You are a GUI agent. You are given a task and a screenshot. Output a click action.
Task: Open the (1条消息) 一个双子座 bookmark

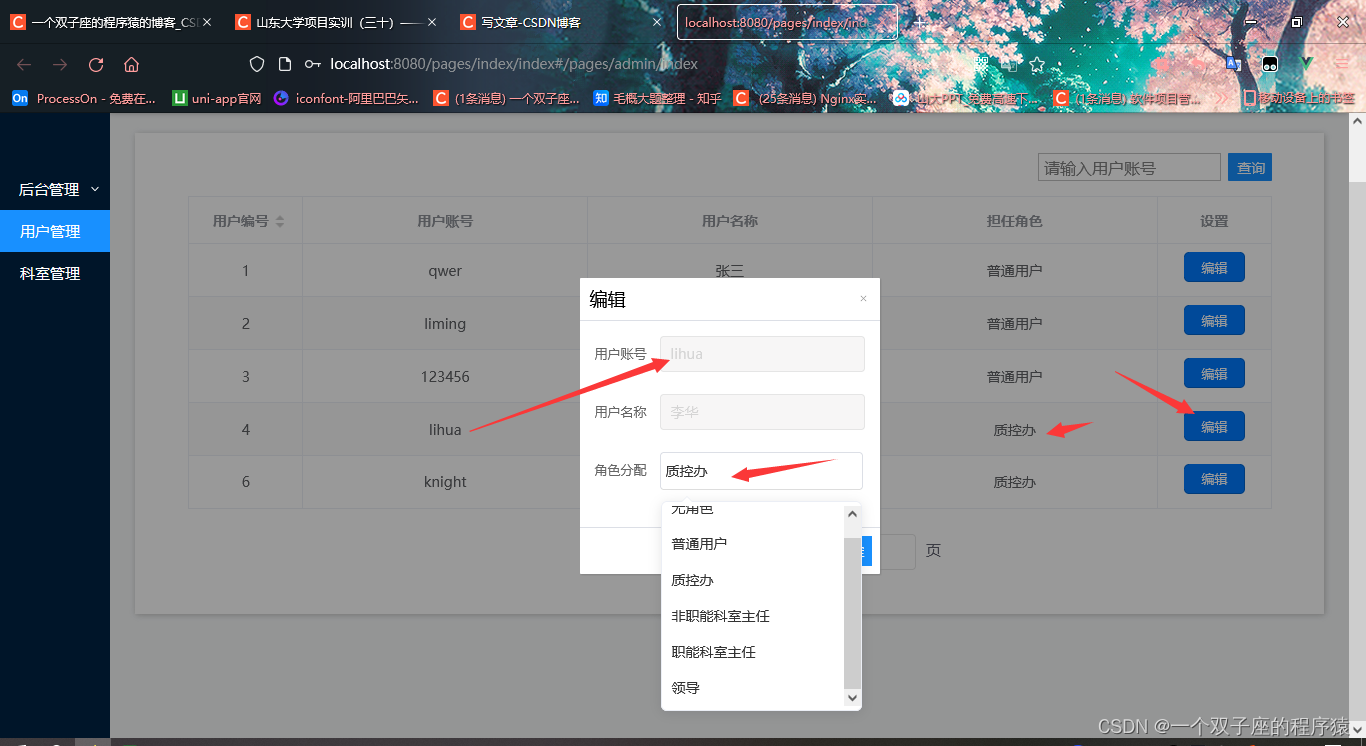point(507,98)
